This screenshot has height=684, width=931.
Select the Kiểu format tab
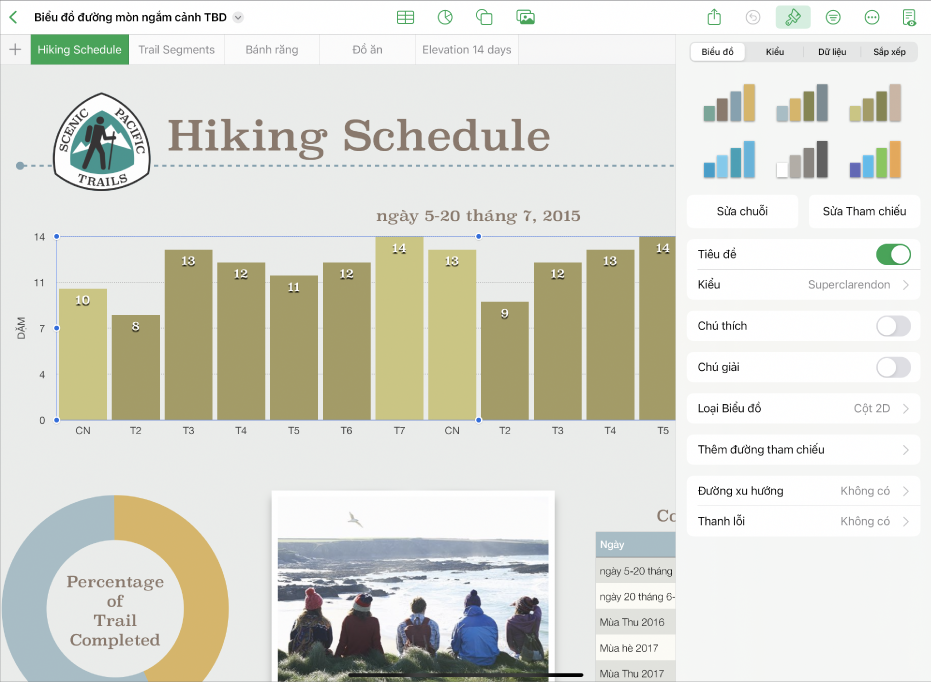(775, 52)
